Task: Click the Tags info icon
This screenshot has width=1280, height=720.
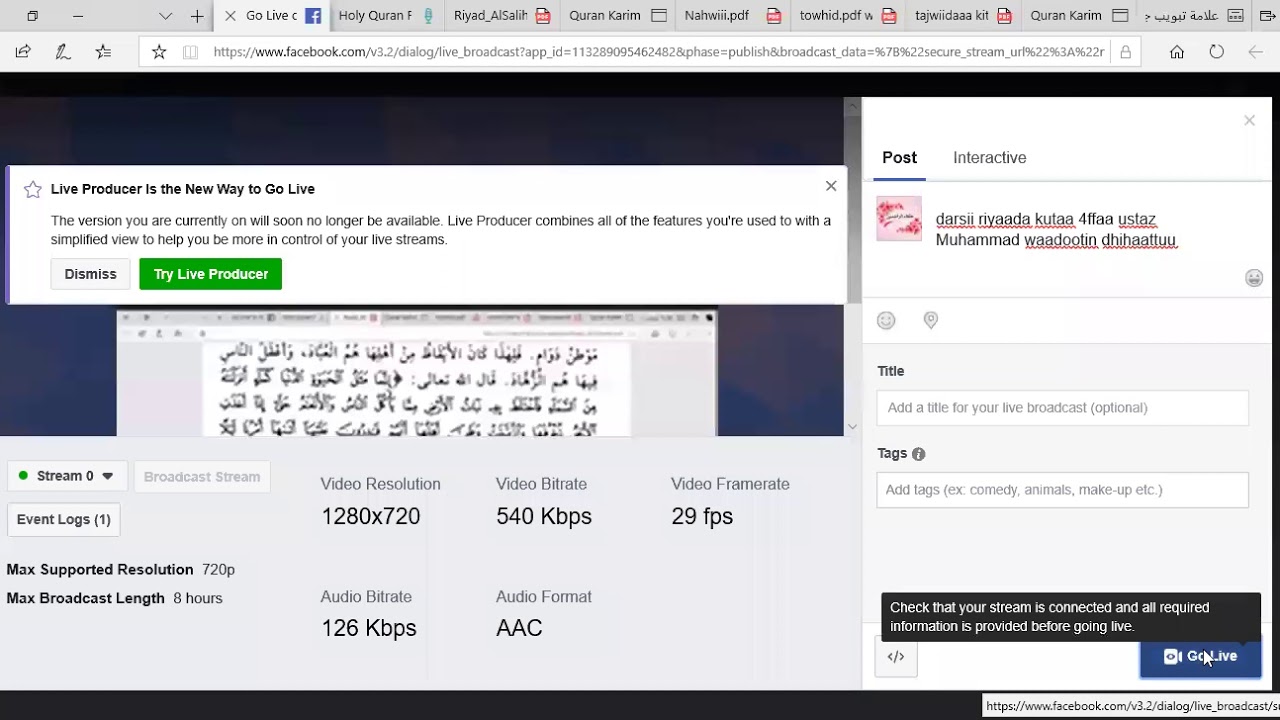Action: click(x=919, y=454)
